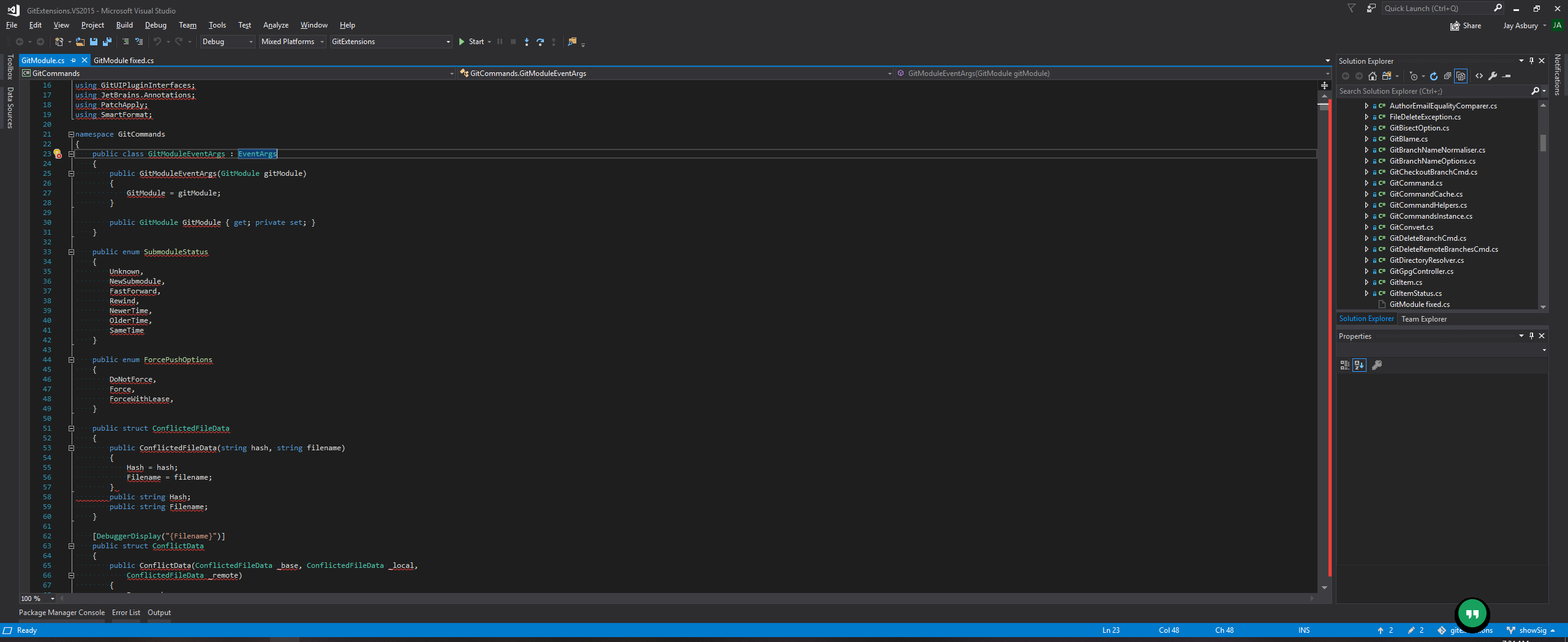Toggle Auto Hide pin on Solution Explorer
This screenshot has width=1568, height=642.
[x=1532, y=61]
